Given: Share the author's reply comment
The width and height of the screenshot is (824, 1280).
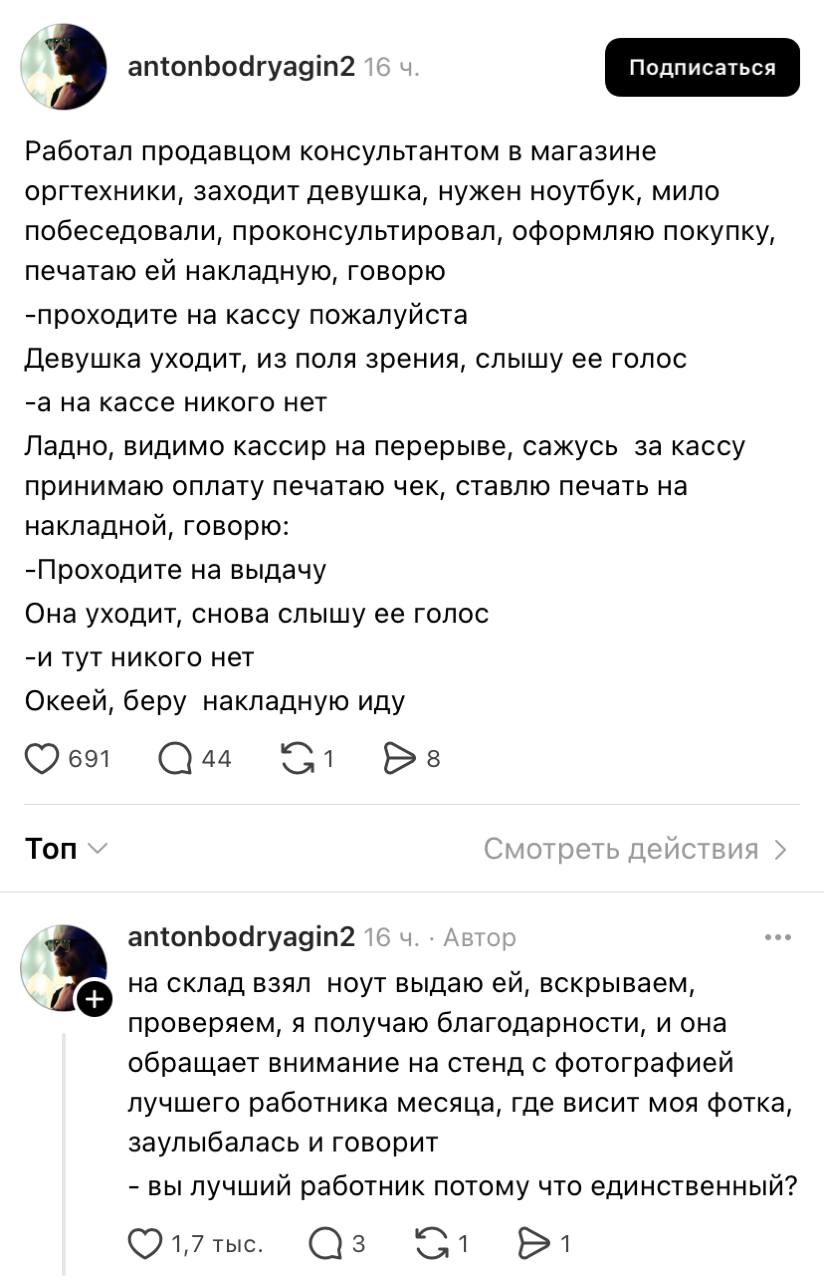Looking at the screenshot, I should click(x=531, y=1244).
